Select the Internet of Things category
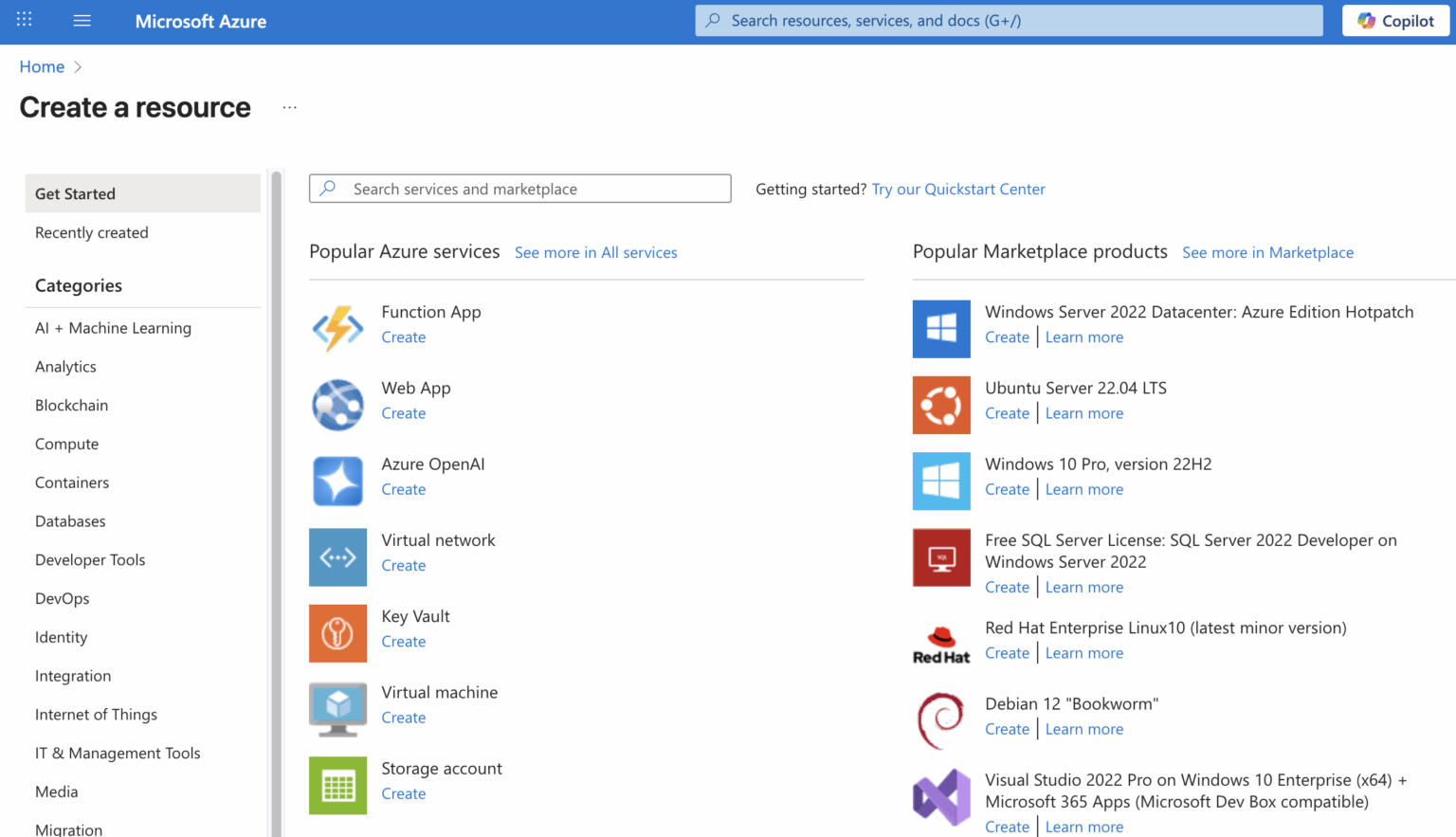1456x837 pixels. click(96, 715)
